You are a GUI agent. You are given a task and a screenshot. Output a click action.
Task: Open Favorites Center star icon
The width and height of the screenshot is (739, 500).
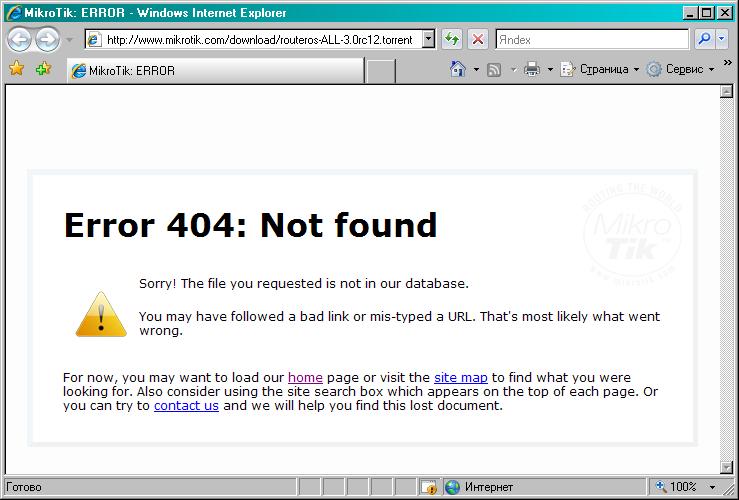click(16, 69)
